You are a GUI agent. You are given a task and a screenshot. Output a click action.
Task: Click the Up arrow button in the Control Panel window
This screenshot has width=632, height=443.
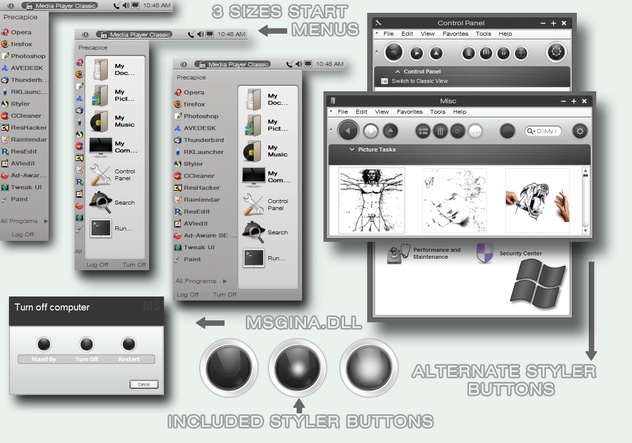coord(436,53)
